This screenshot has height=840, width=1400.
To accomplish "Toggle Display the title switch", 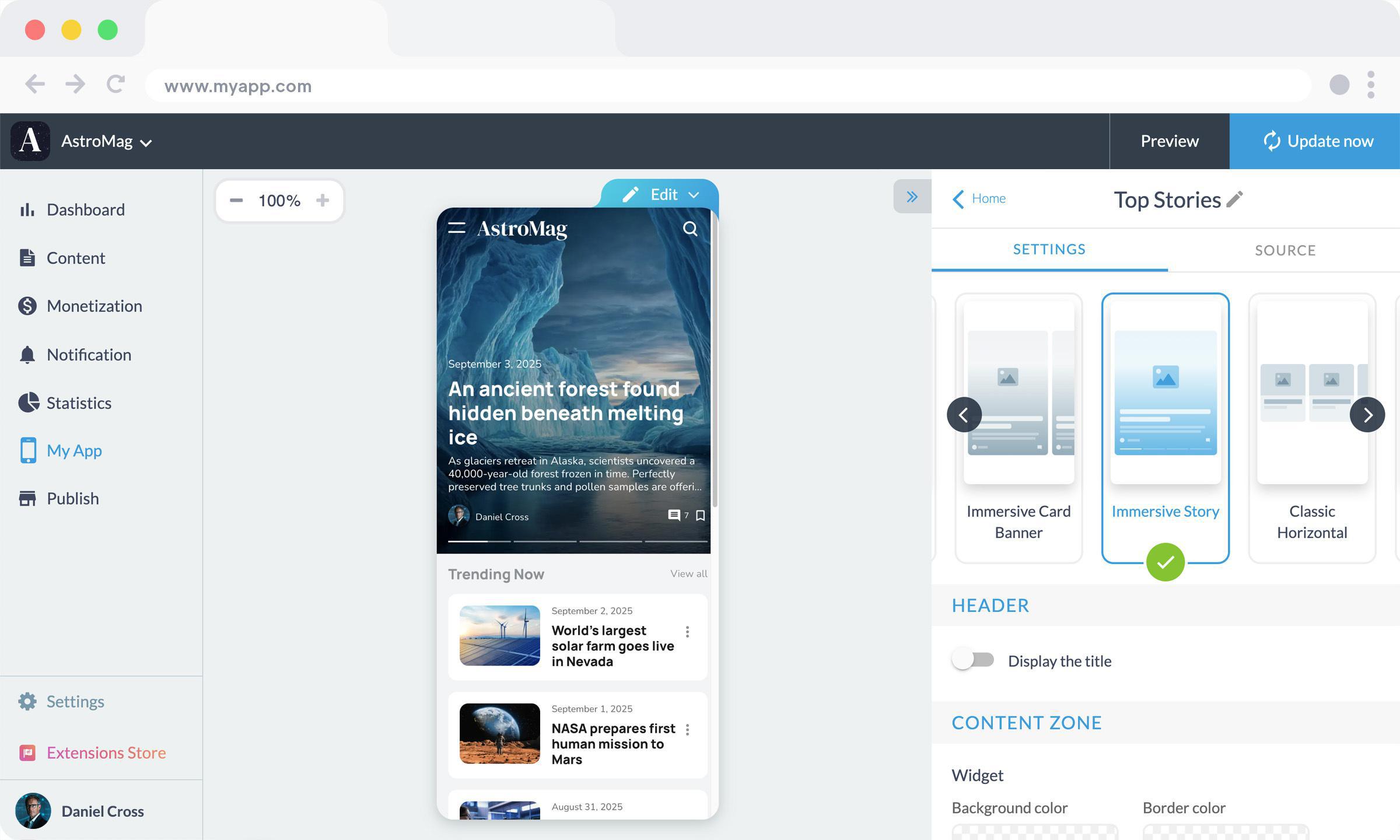I will (x=973, y=660).
